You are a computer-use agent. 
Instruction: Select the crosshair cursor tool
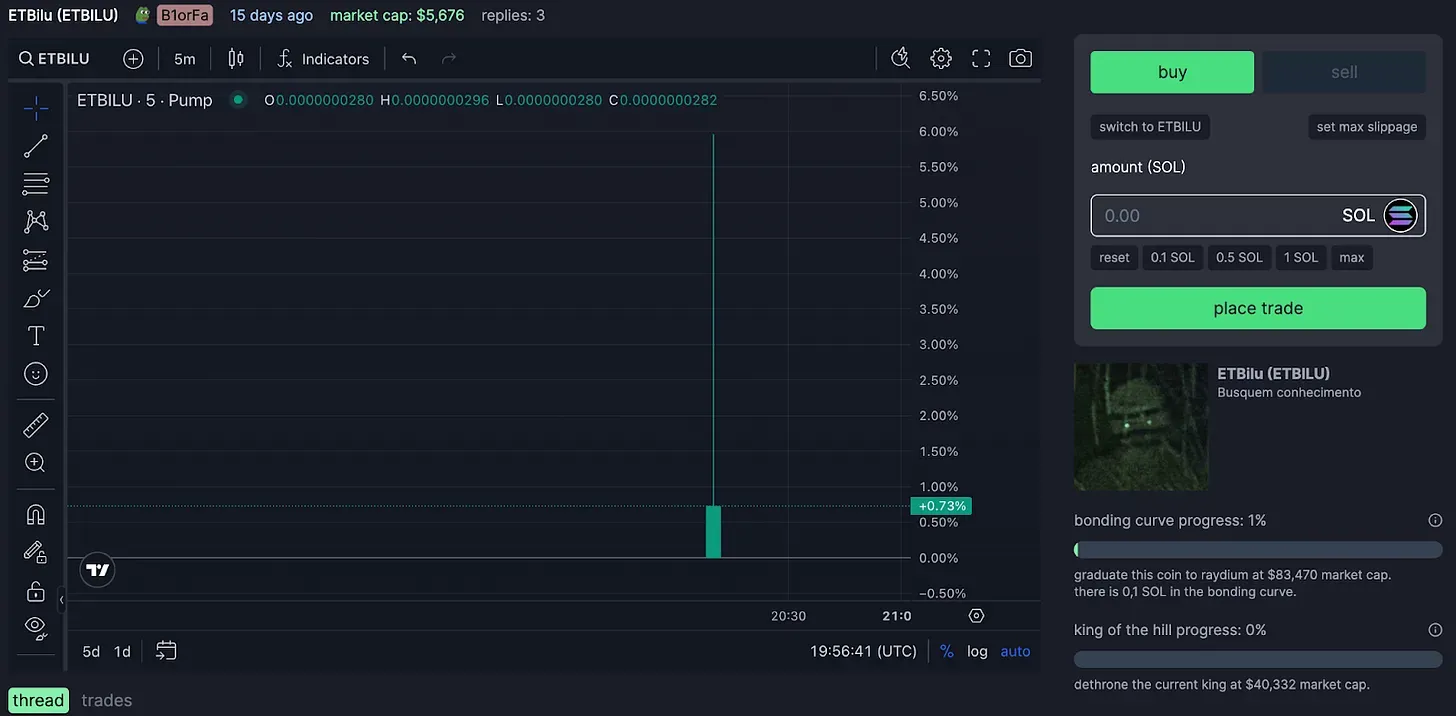tap(36, 108)
